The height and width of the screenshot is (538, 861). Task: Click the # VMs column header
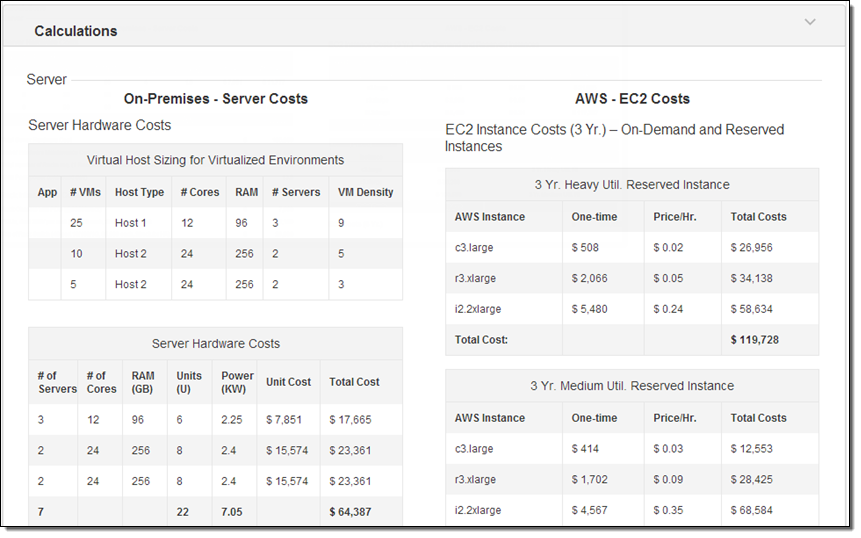pyautogui.click(x=85, y=192)
